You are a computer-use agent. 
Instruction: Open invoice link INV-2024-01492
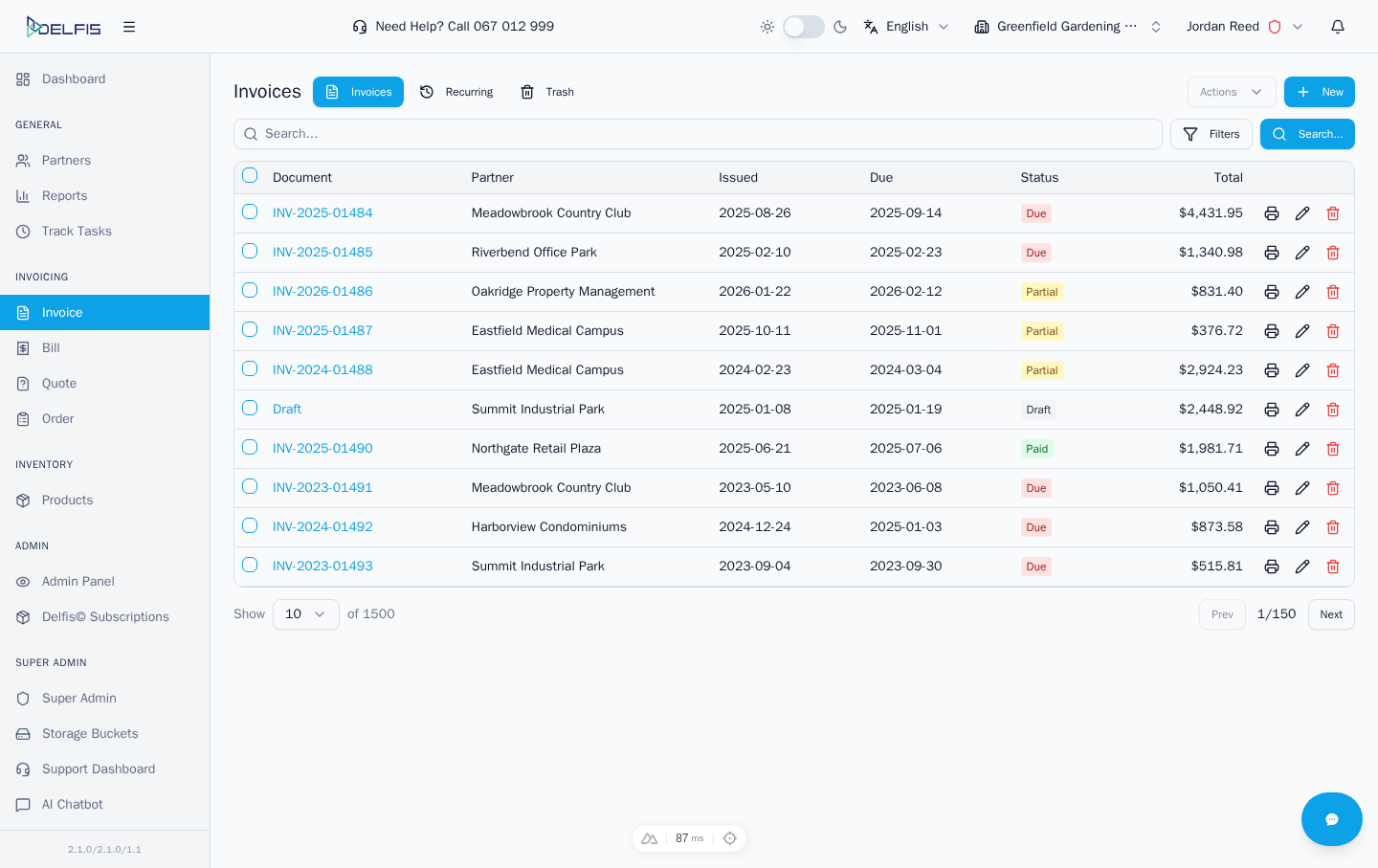pos(322,527)
